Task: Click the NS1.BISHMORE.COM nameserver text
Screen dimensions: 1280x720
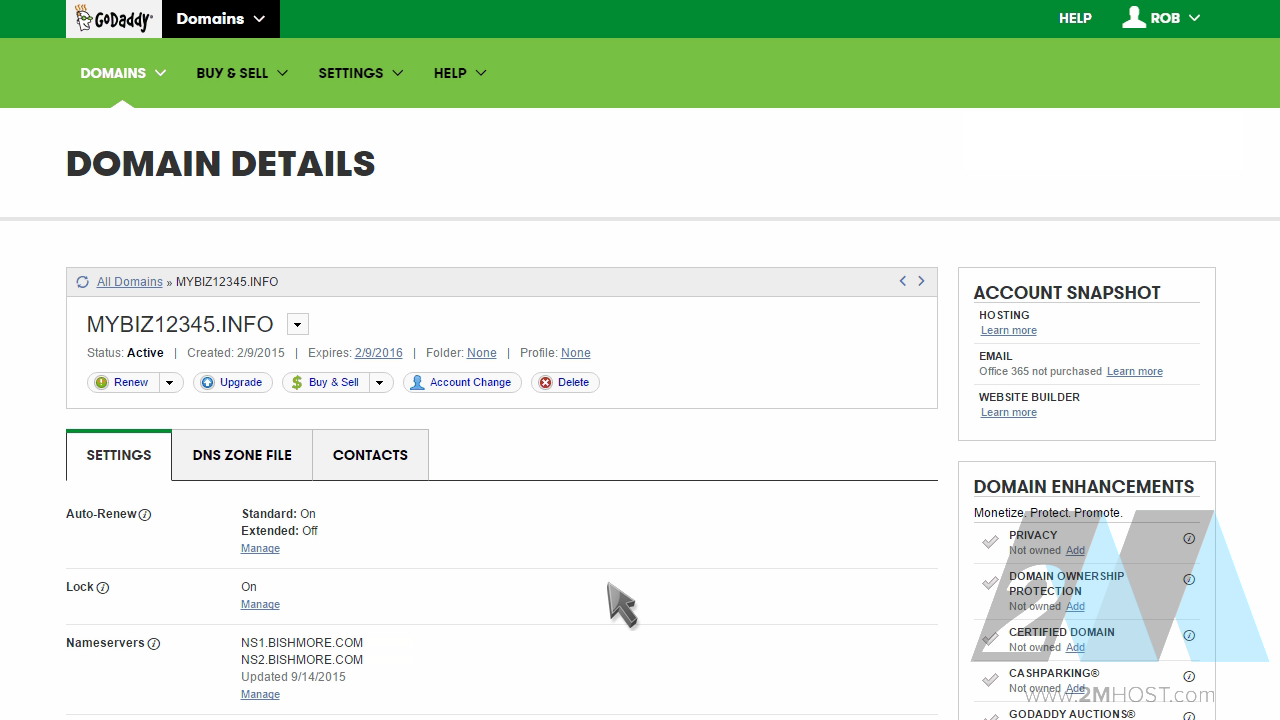Action: coord(302,643)
